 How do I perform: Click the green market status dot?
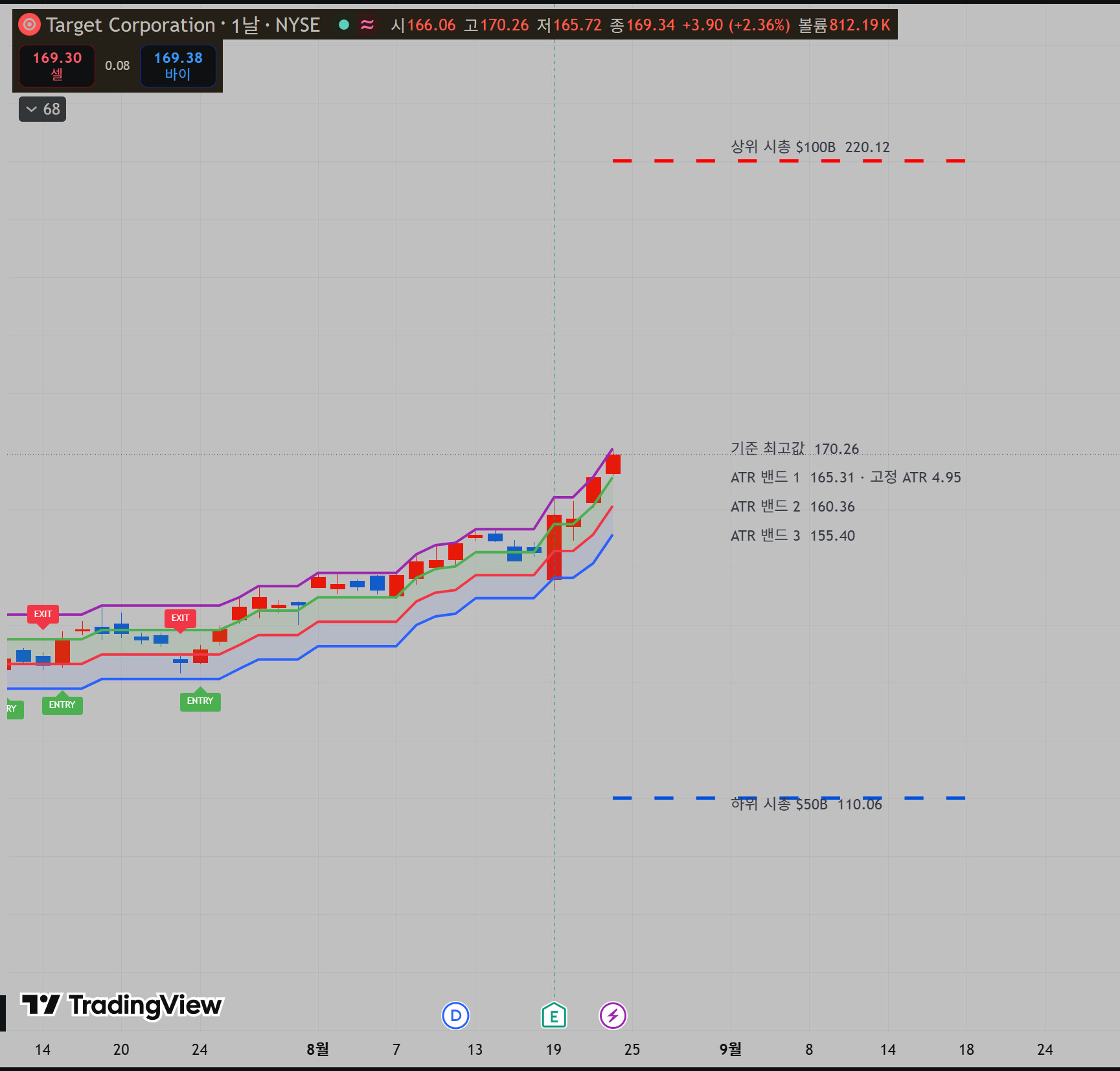(x=344, y=25)
